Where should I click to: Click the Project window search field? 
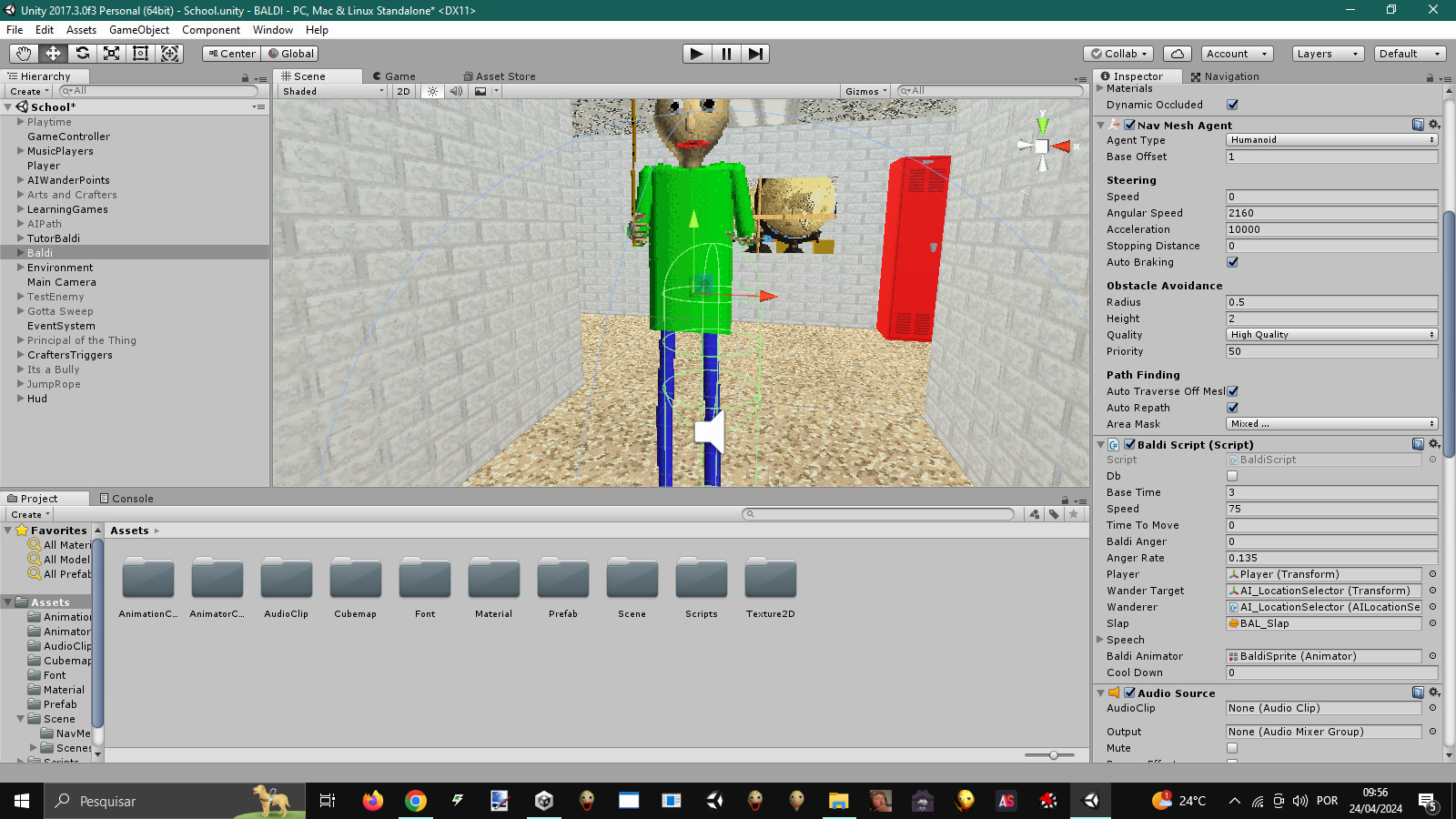[878, 513]
